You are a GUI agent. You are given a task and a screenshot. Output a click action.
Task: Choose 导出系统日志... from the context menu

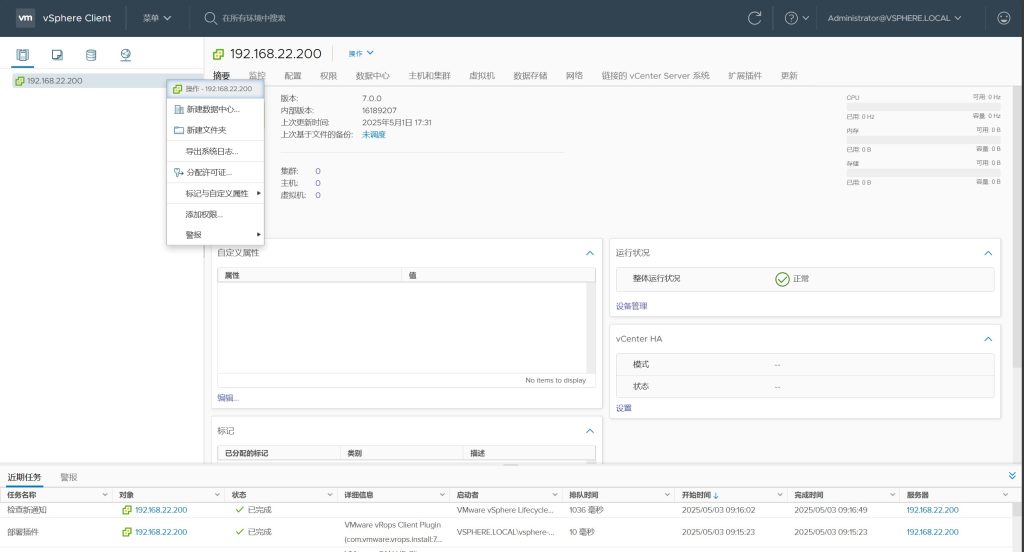(x=216, y=152)
